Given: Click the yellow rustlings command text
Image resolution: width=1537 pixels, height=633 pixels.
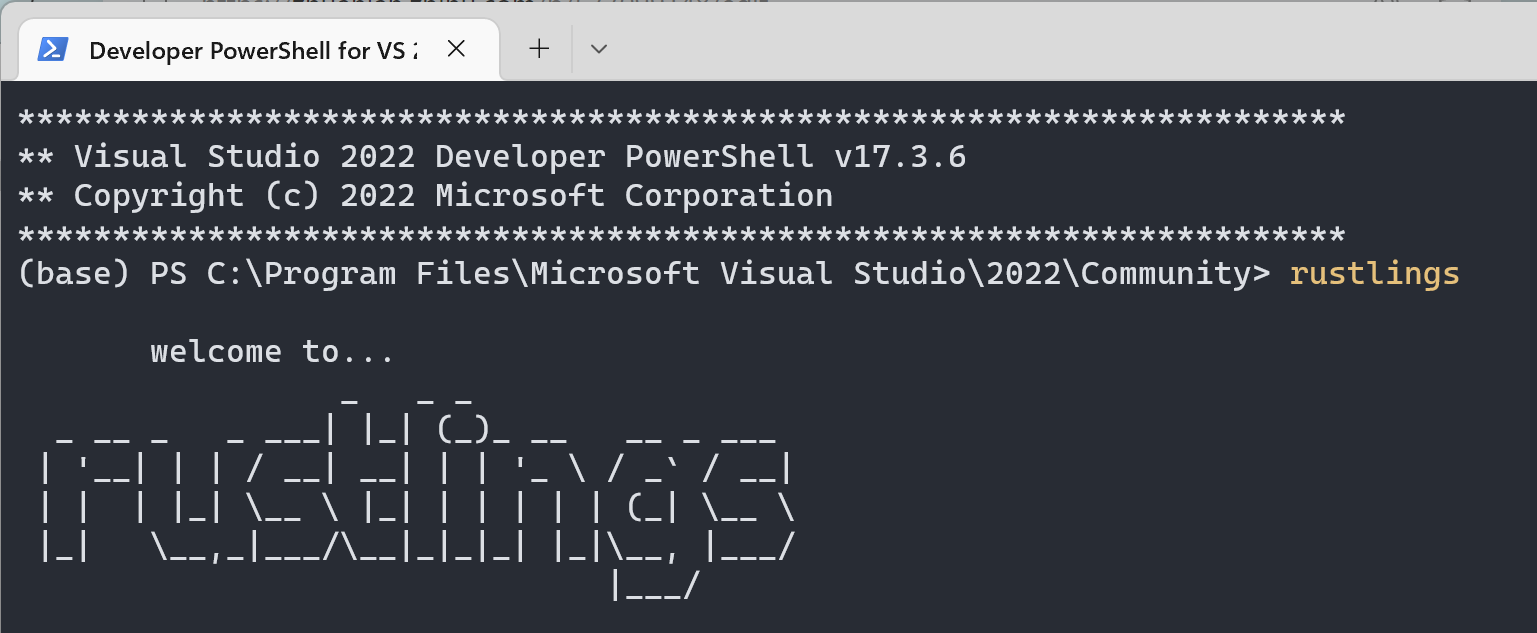Looking at the screenshot, I should [x=1374, y=274].
